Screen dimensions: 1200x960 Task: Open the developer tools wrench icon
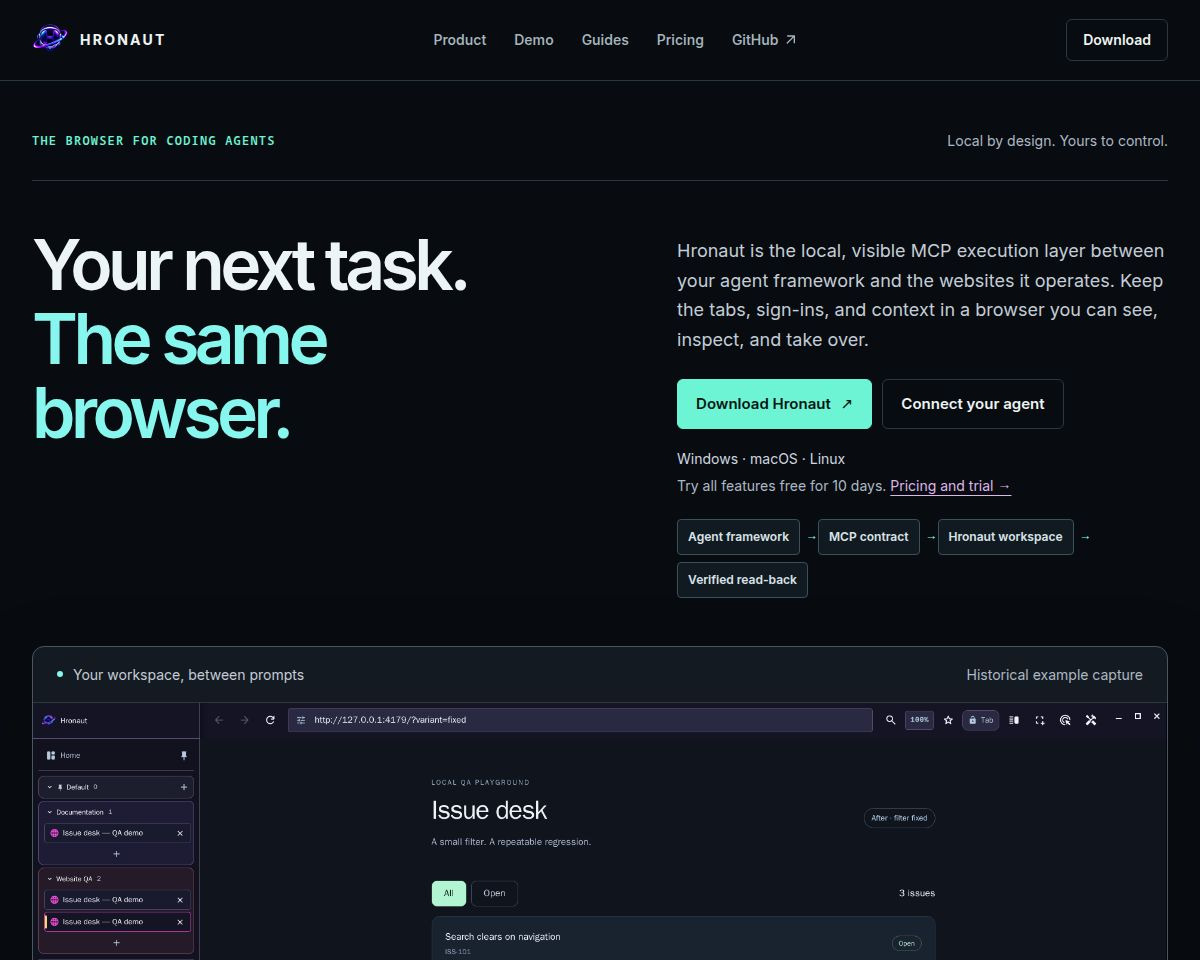coord(1092,720)
